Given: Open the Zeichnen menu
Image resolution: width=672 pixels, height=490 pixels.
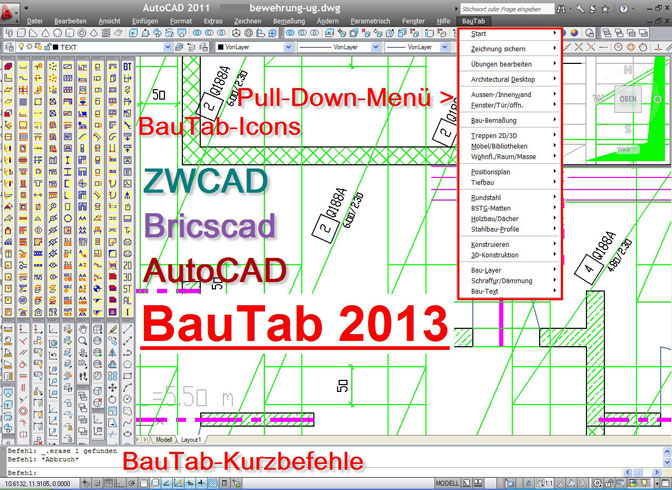Looking at the screenshot, I should coord(247,21).
